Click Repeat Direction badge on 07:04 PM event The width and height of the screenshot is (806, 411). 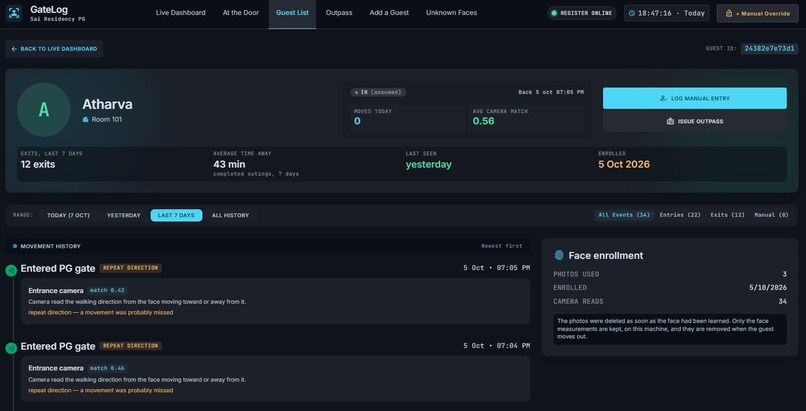[x=131, y=346]
